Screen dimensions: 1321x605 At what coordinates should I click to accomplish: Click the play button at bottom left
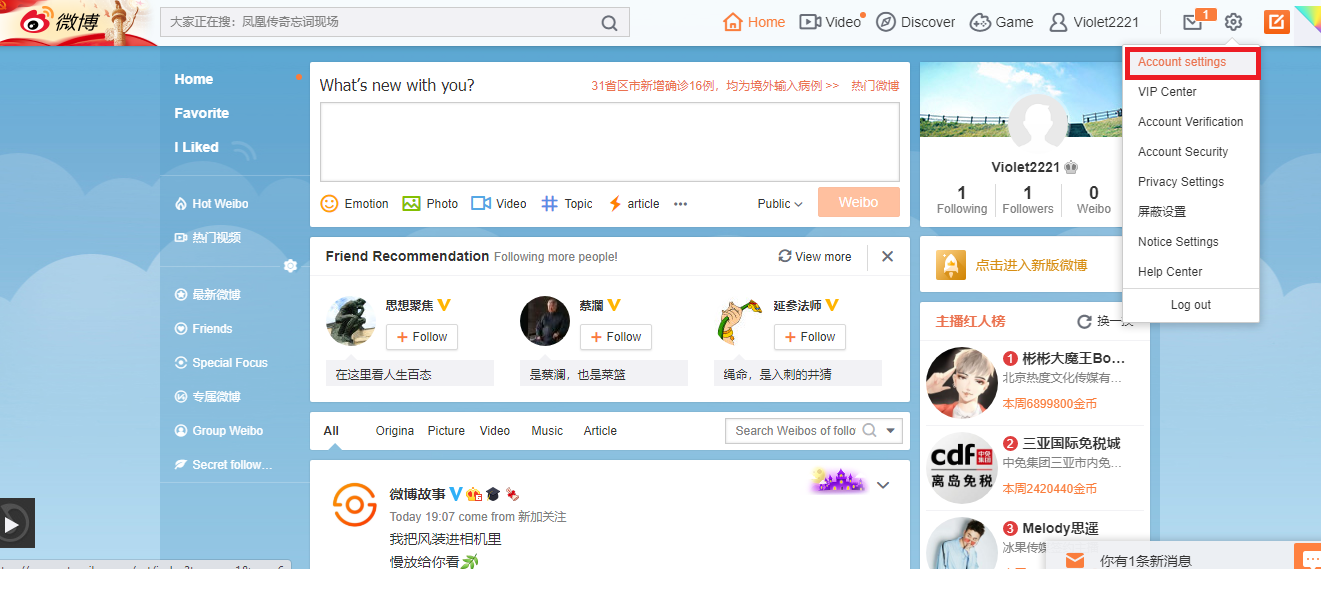pyautogui.click(x=12, y=523)
